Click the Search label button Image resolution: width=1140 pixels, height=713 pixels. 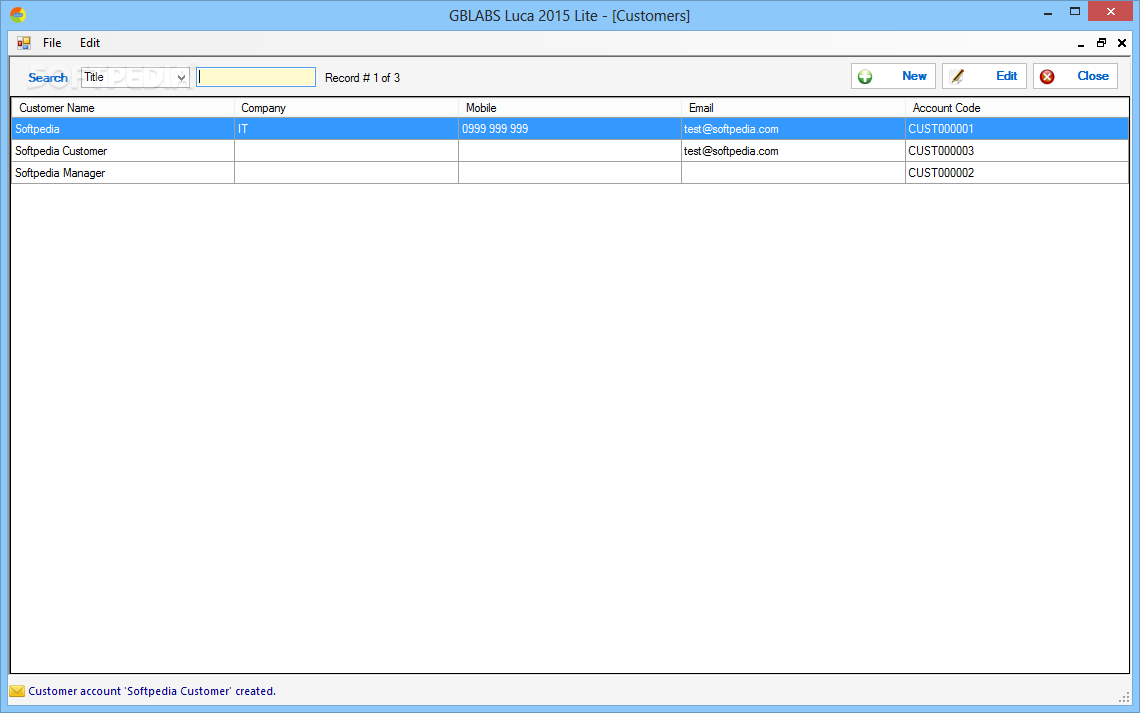point(48,77)
